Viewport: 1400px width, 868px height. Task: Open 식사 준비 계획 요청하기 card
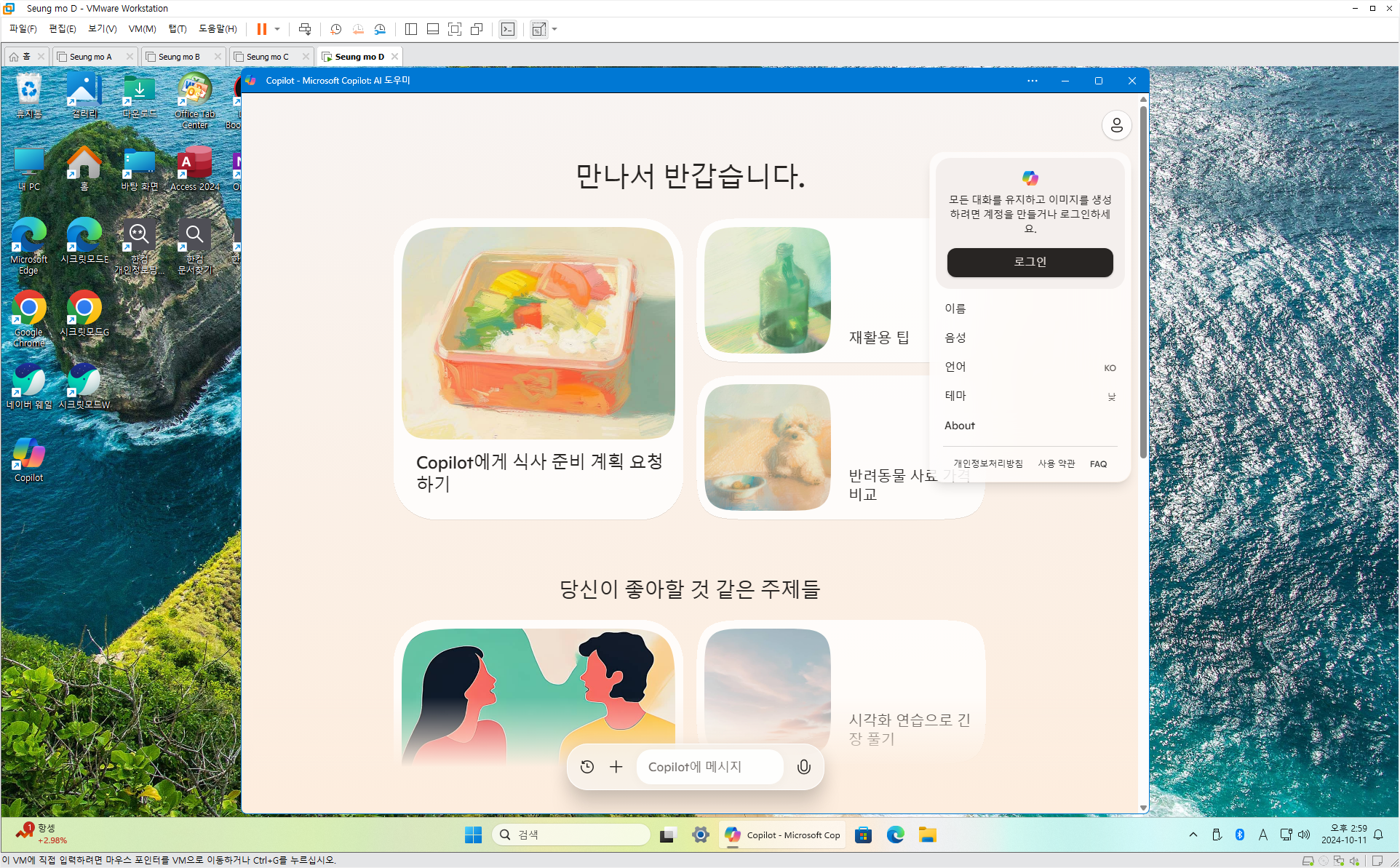click(x=538, y=369)
